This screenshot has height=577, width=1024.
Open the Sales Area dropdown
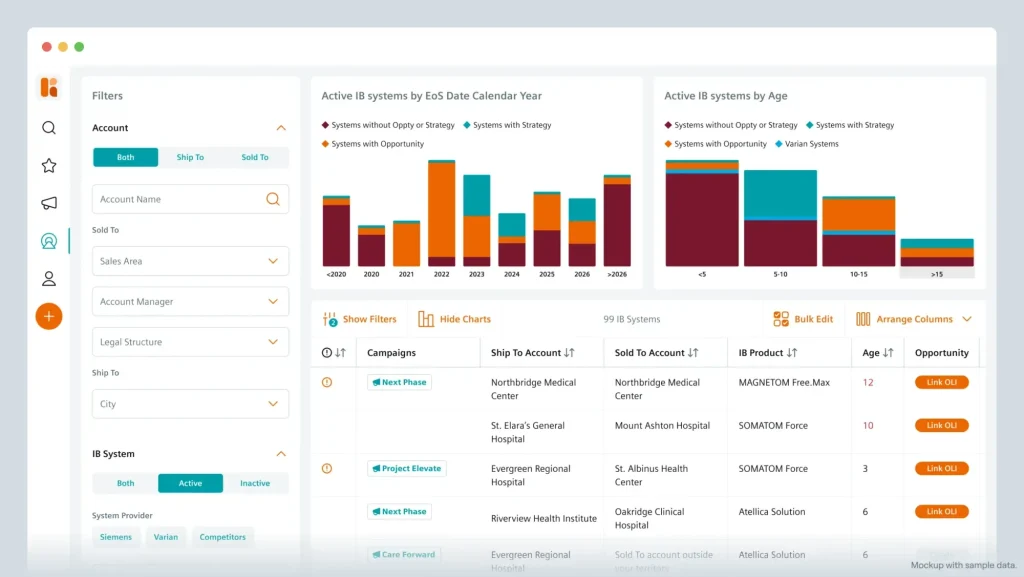(x=190, y=261)
